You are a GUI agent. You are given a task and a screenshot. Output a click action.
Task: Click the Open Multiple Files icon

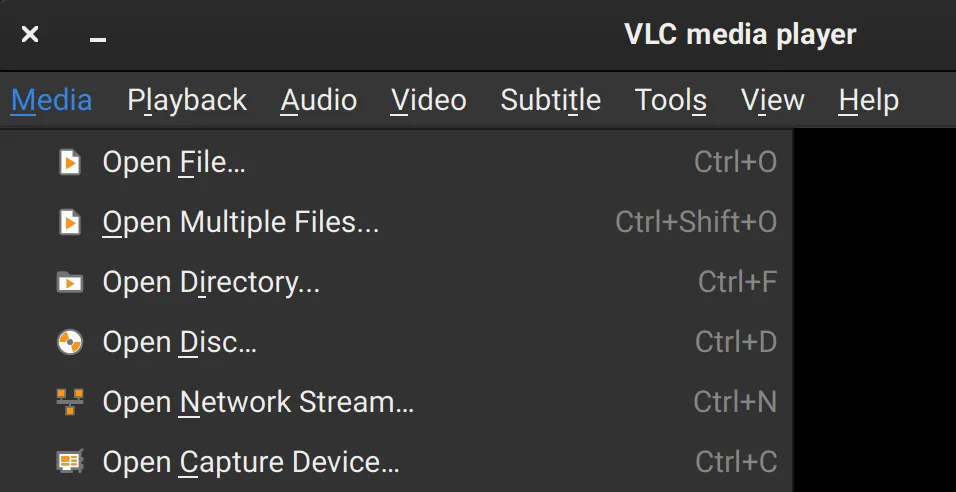[x=70, y=222]
